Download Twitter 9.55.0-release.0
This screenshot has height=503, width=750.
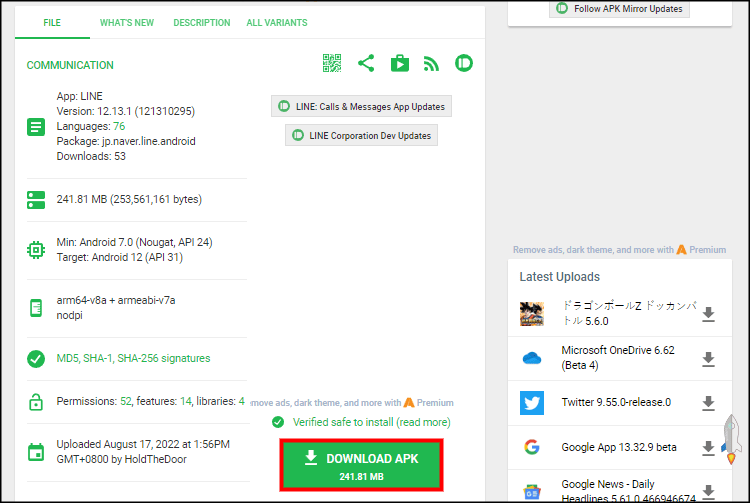tap(708, 403)
